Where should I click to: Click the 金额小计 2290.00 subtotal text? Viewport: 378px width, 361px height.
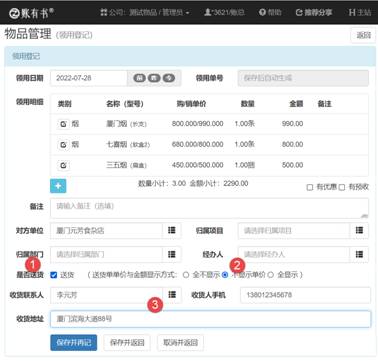pyautogui.click(x=219, y=184)
